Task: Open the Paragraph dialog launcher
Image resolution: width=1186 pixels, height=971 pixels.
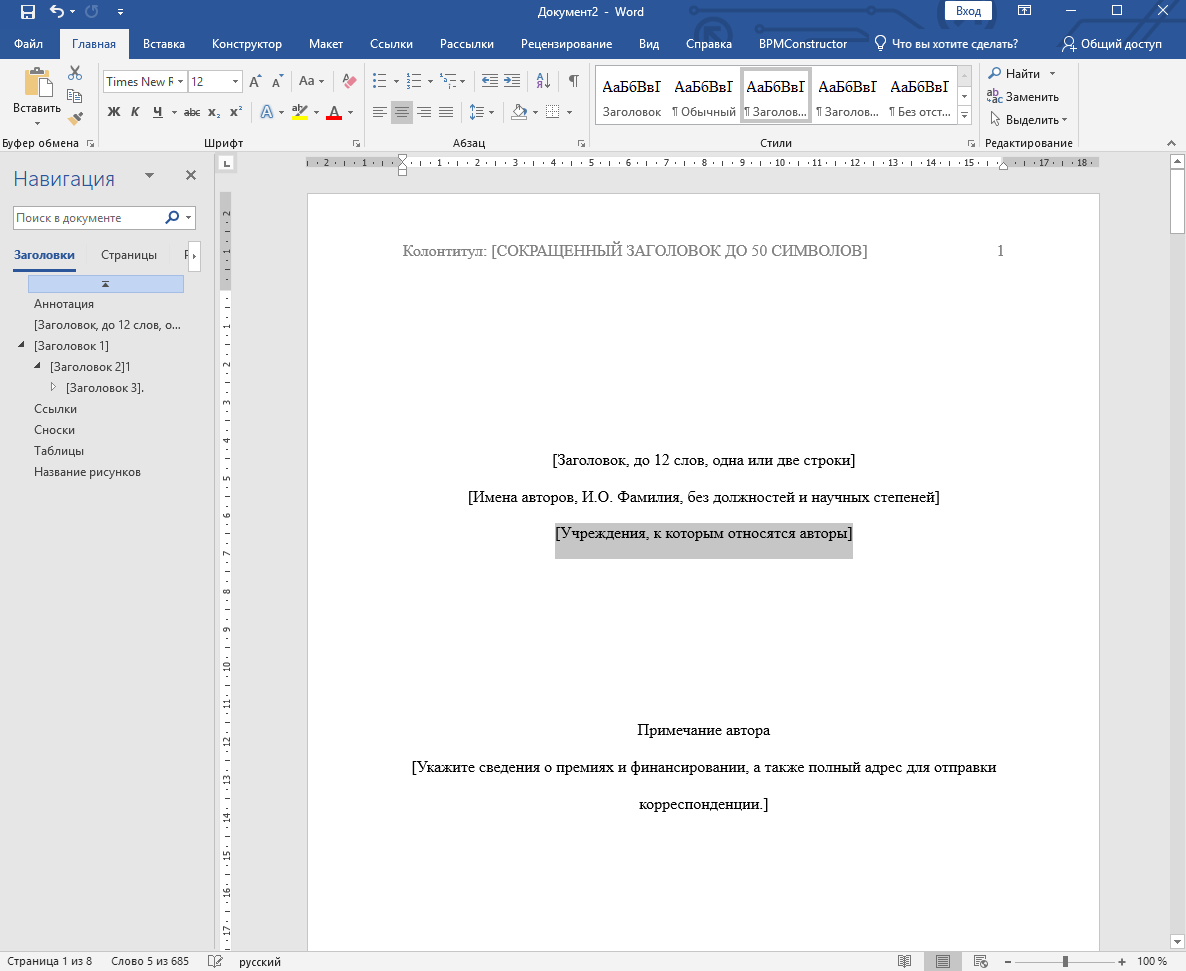Action: tap(582, 143)
